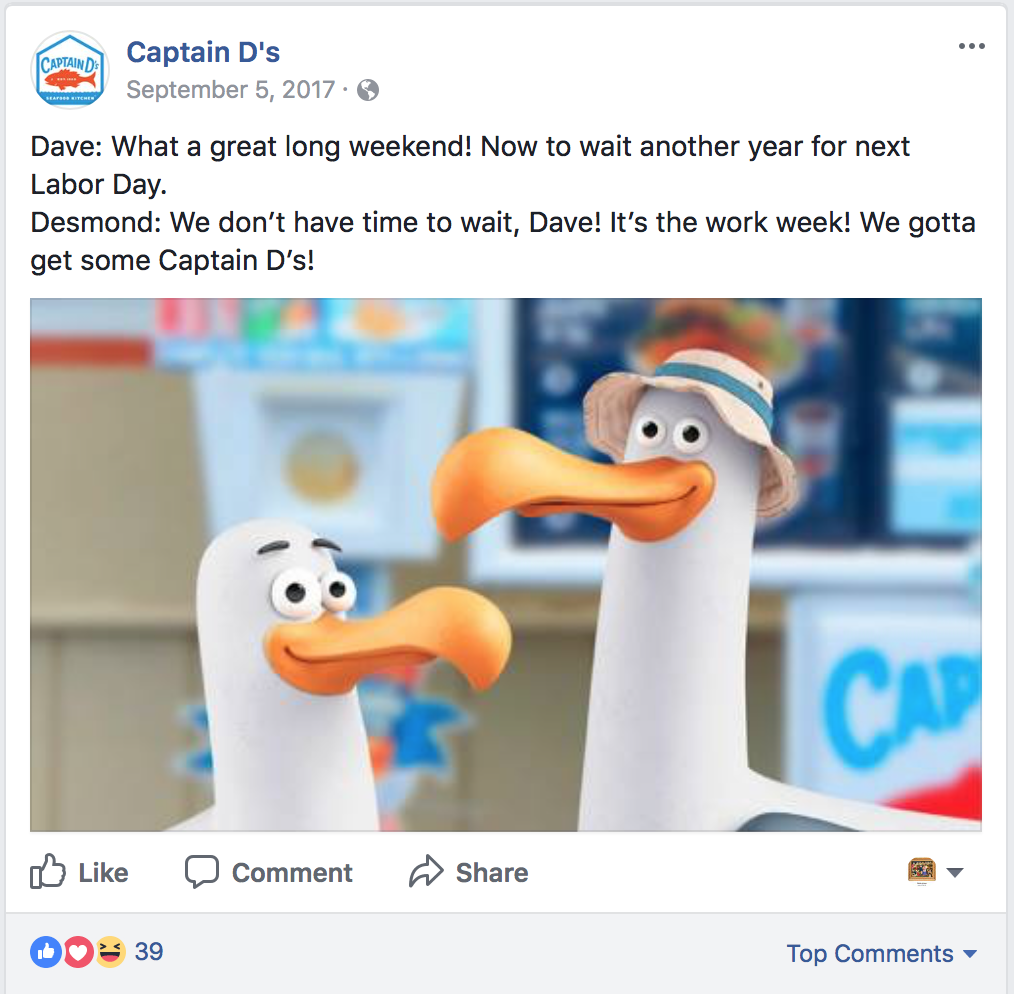Open the three-dot post options menu
Image resolution: width=1014 pixels, height=994 pixels.
coord(971,46)
